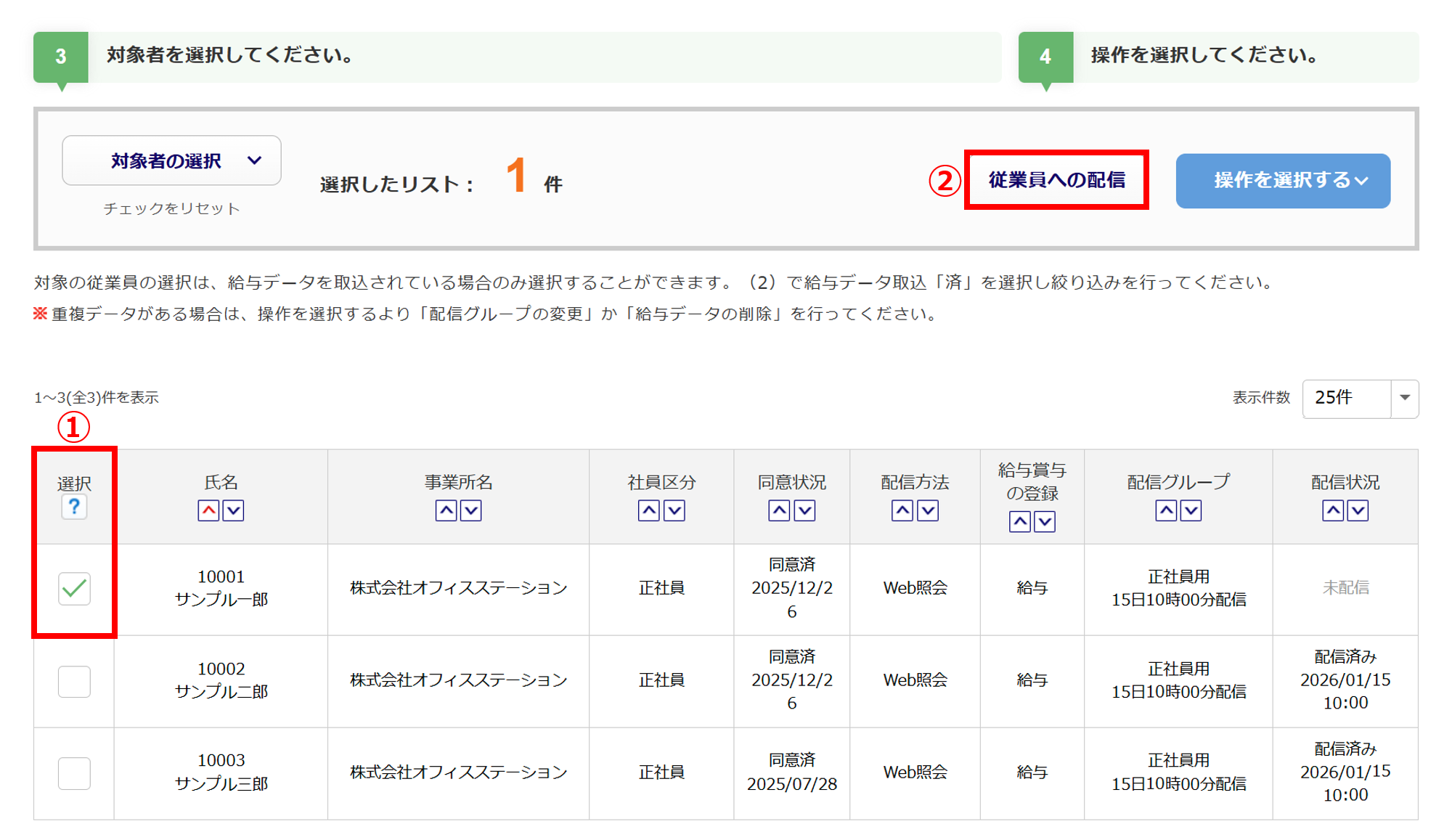Sort 社員区分 column descending
1452x840 pixels.
674,510
